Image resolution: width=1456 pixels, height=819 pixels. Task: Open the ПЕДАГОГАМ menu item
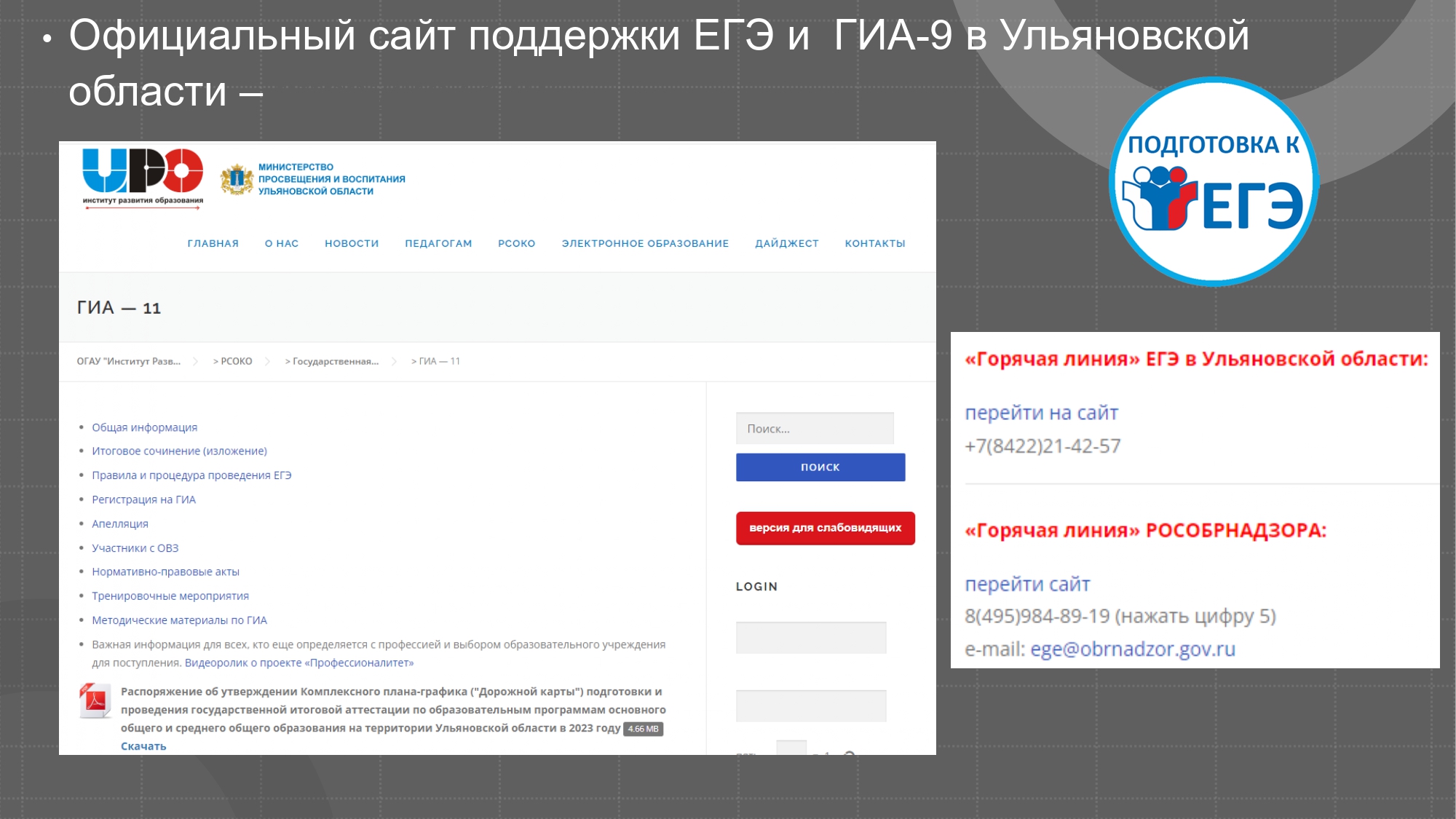[x=438, y=243]
